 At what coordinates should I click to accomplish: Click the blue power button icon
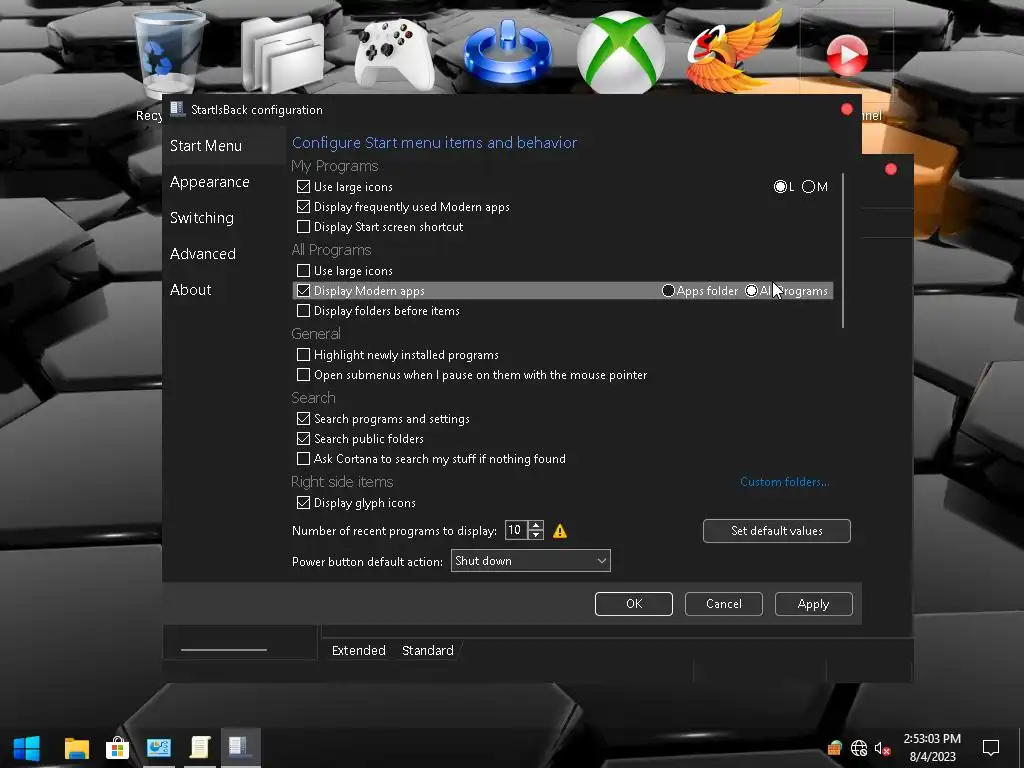click(507, 52)
